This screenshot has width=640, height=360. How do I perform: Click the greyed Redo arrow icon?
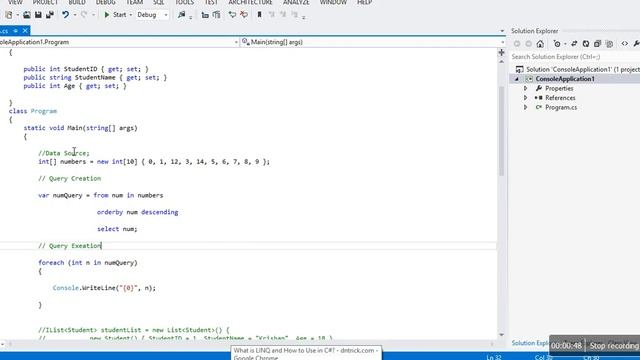84,15
